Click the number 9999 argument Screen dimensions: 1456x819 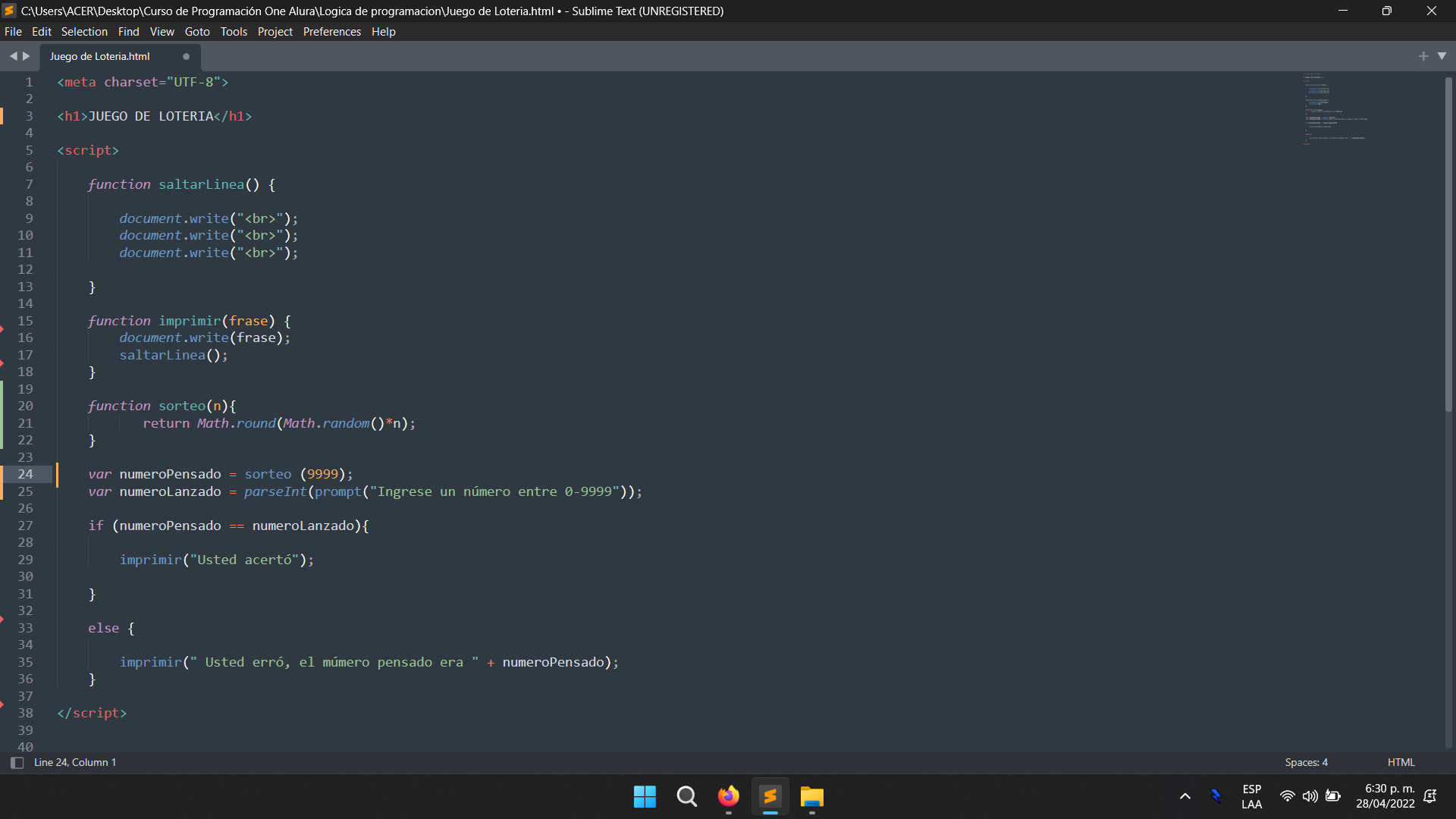(x=322, y=475)
